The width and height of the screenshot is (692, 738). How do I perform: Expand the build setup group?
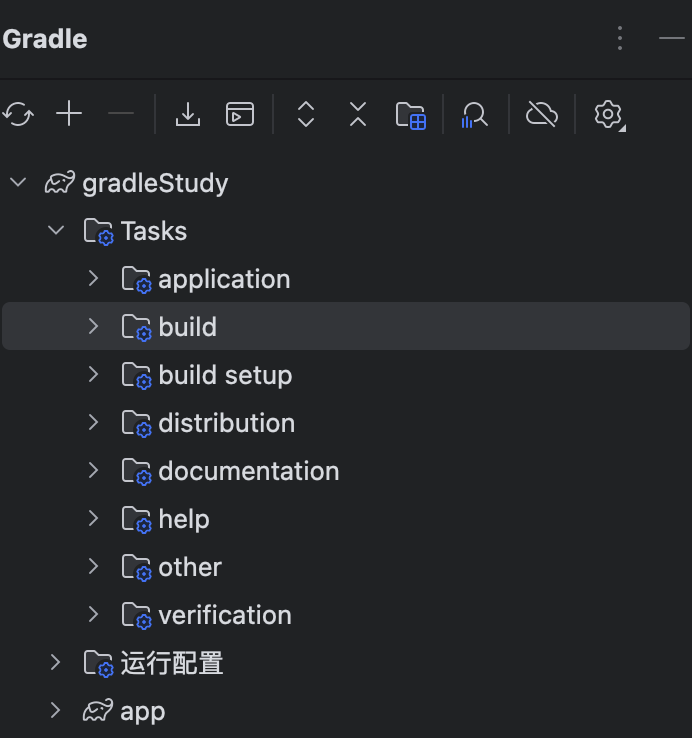tap(94, 374)
